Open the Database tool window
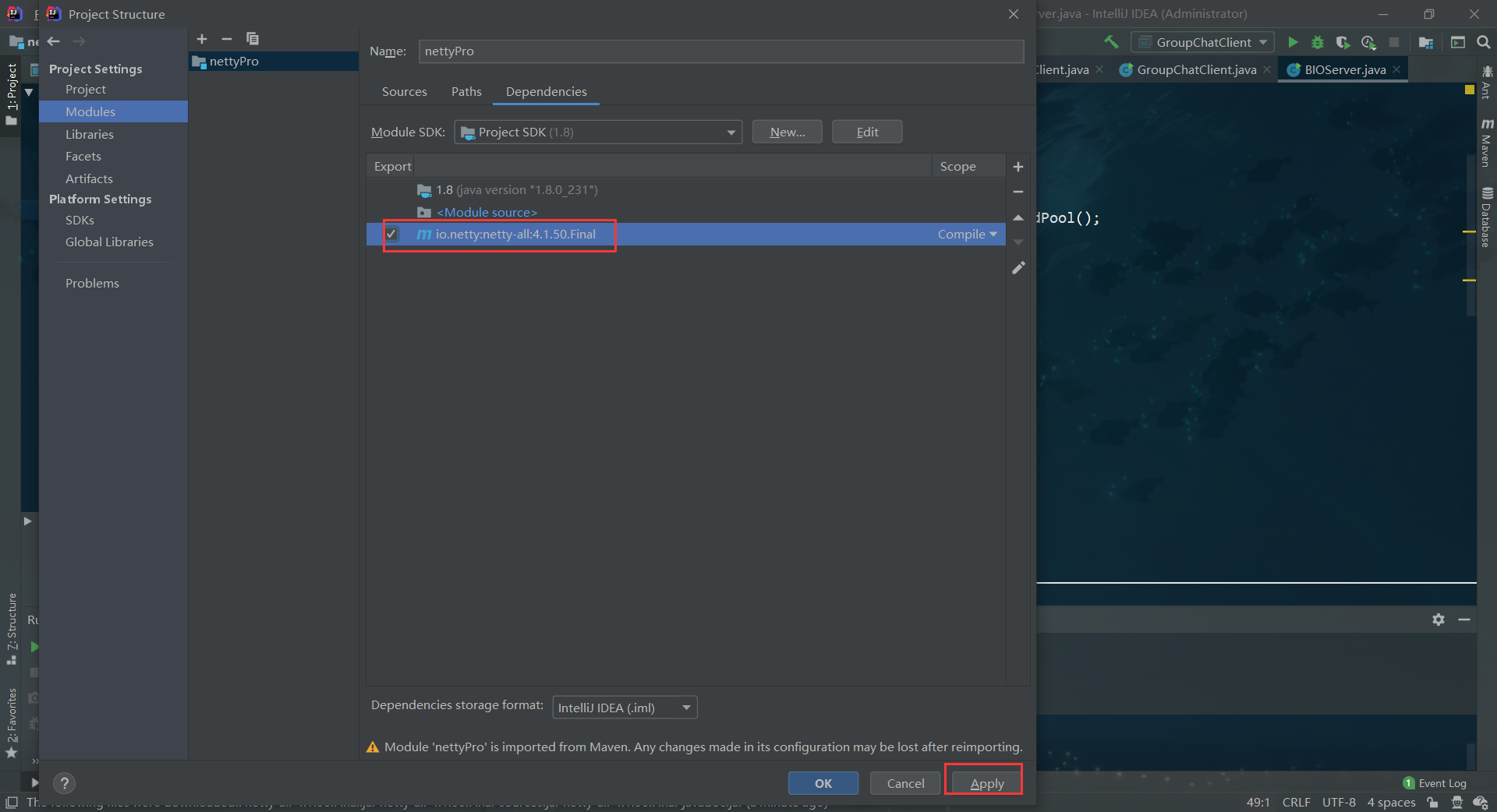The image size is (1497, 812). [1487, 217]
